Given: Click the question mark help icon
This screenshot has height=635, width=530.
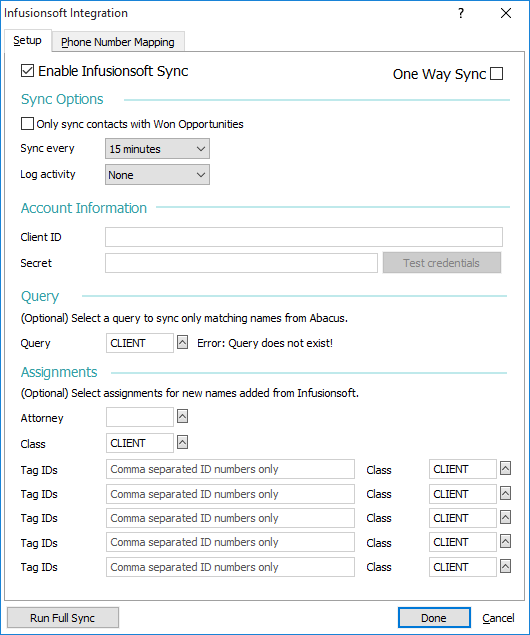Looking at the screenshot, I should point(461,13).
